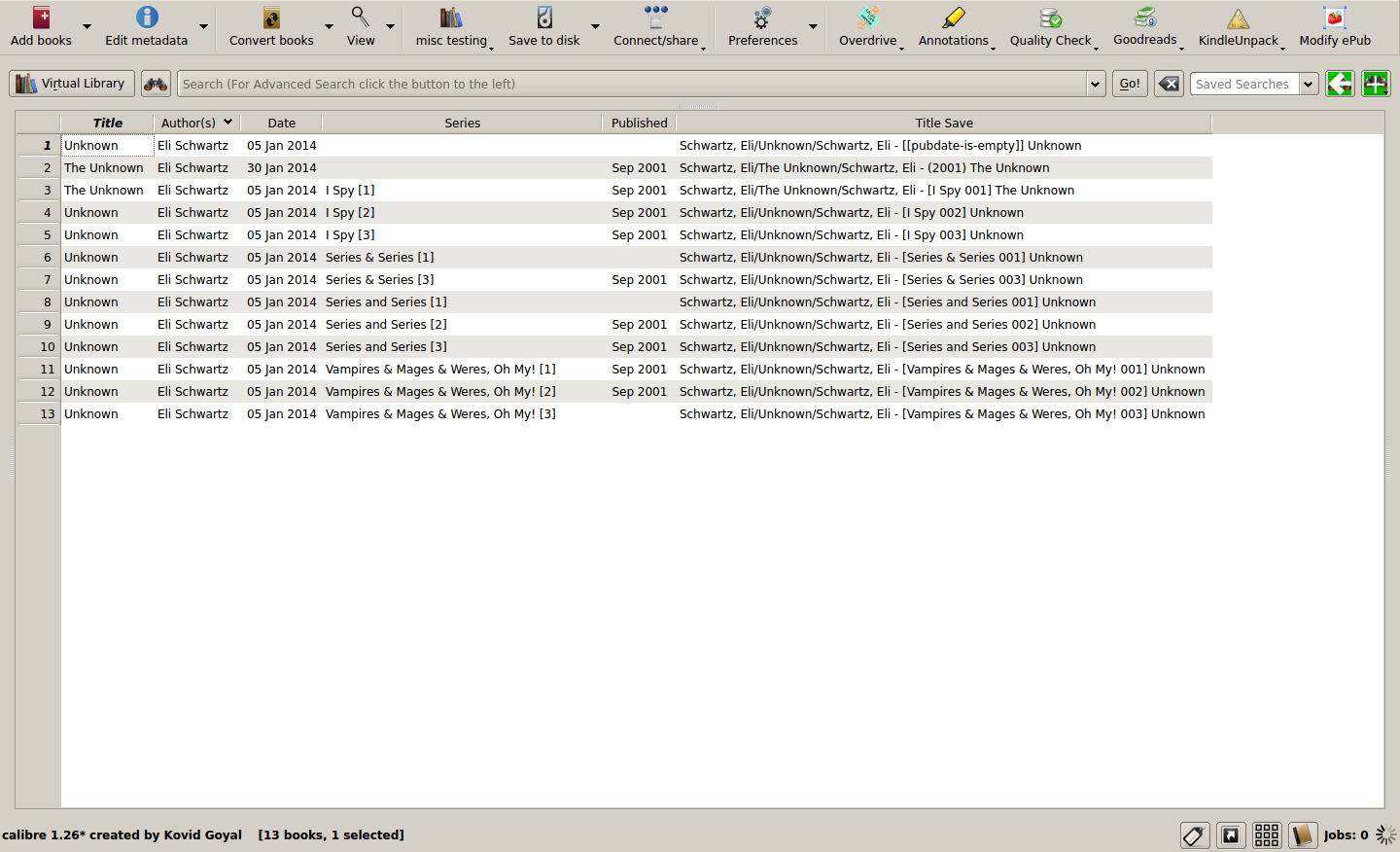The image size is (1400, 852).
Task: Expand the Connect/share menu arrow
Action: [x=703, y=47]
